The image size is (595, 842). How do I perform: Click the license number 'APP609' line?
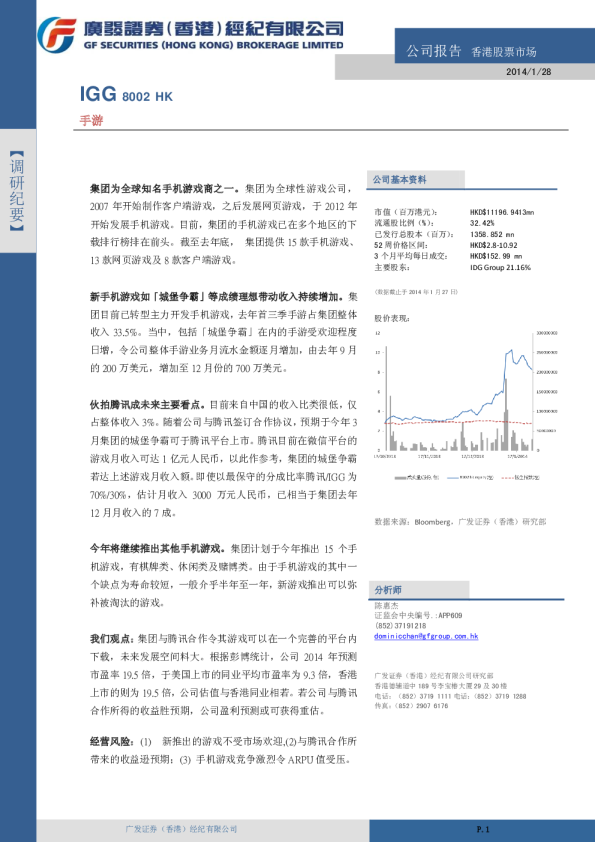pos(418,615)
